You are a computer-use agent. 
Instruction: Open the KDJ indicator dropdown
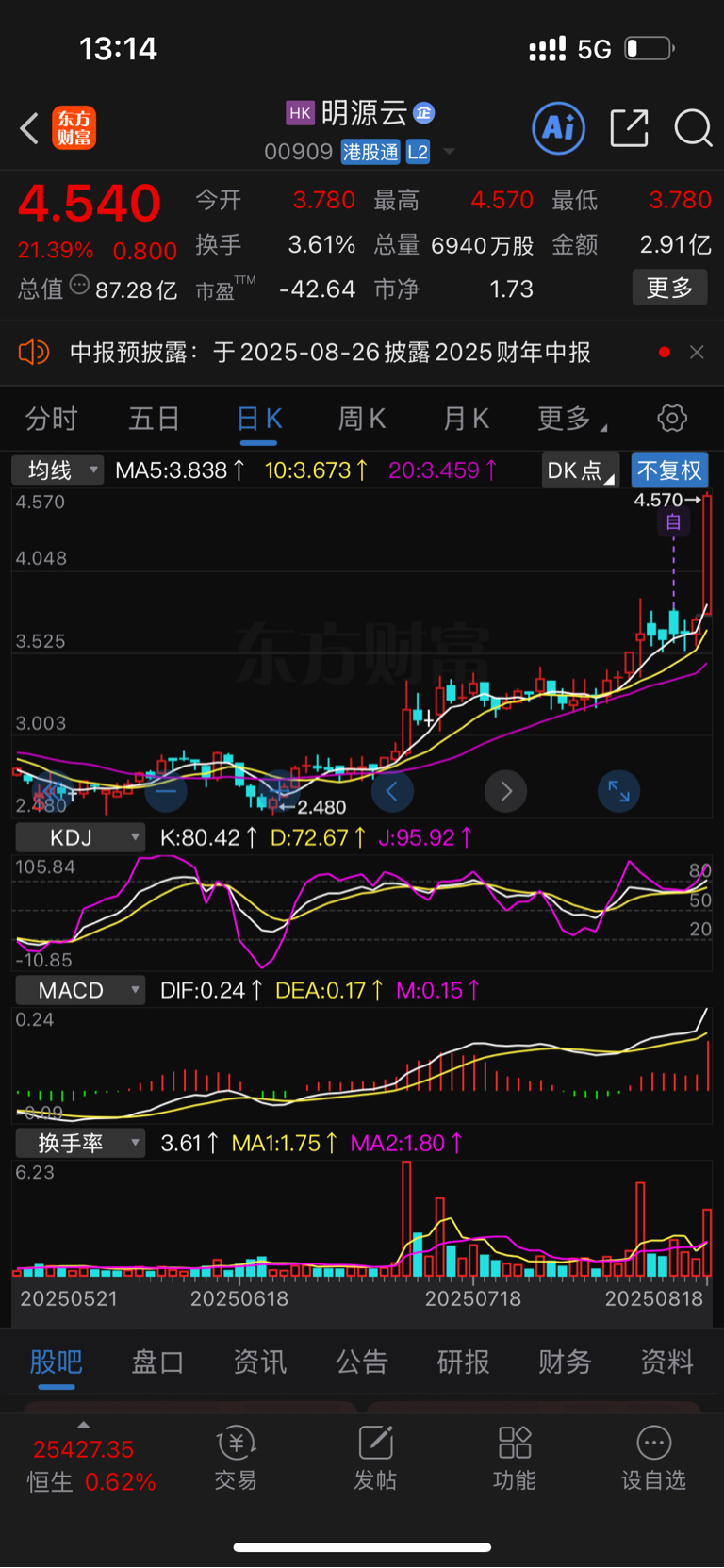[x=80, y=837]
